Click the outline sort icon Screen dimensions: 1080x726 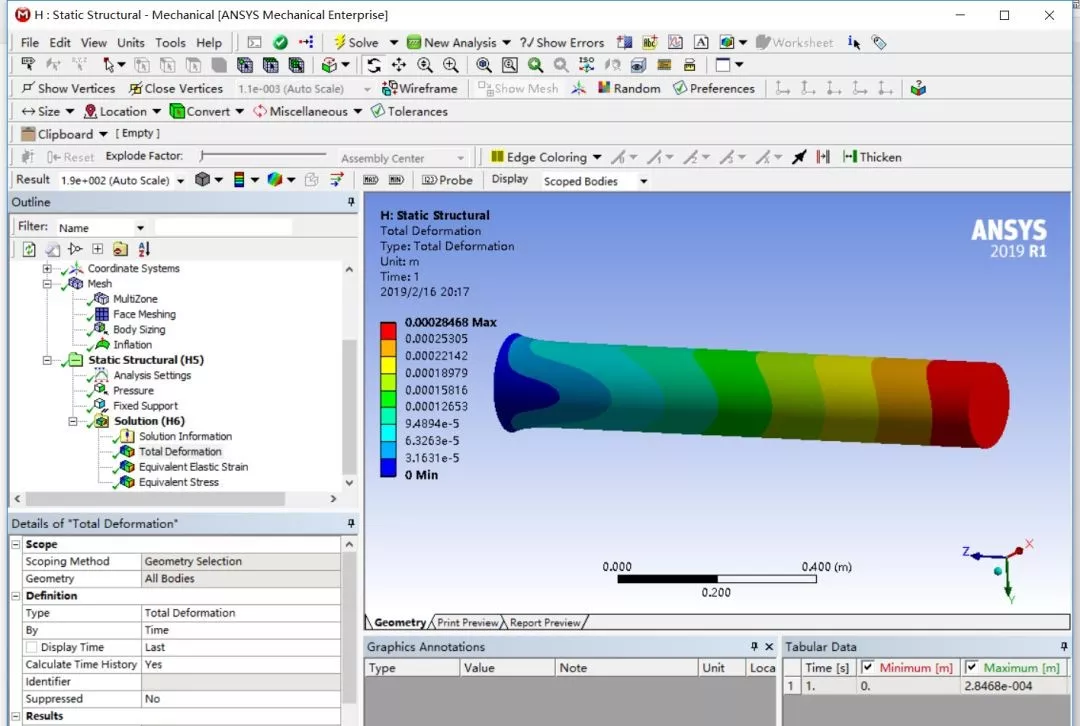click(144, 249)
